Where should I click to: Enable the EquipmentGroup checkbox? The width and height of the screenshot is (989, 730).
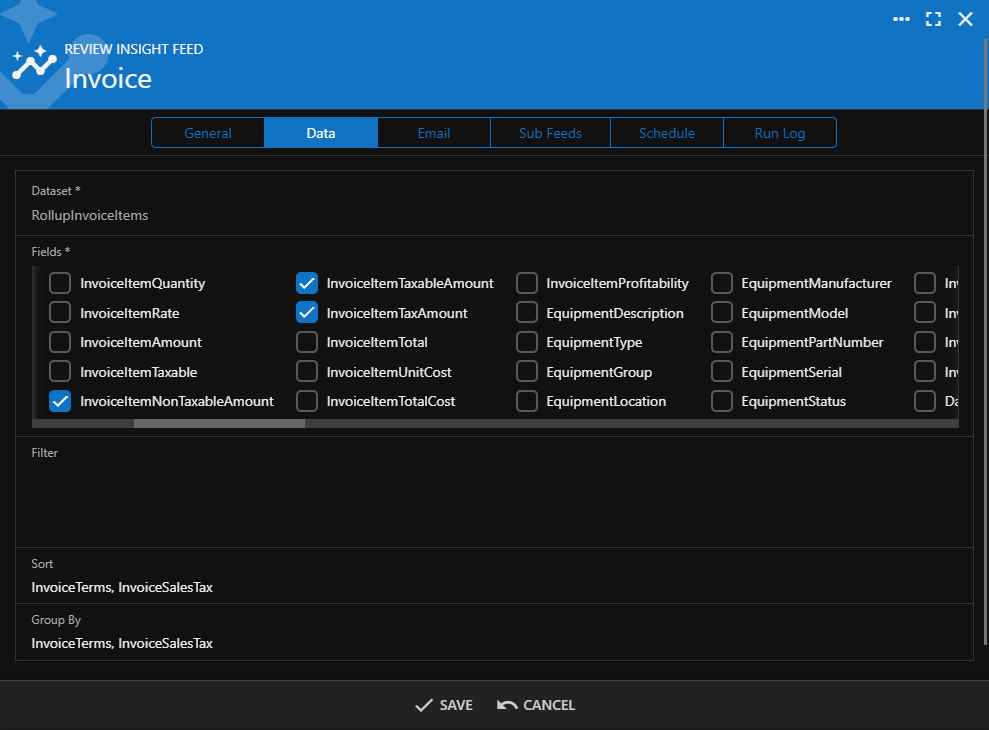click(527, 372)
